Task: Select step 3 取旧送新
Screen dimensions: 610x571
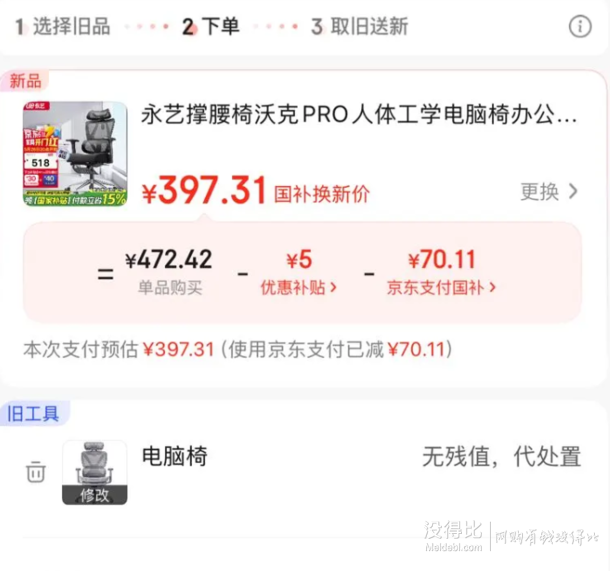Action: pos(359,26)
